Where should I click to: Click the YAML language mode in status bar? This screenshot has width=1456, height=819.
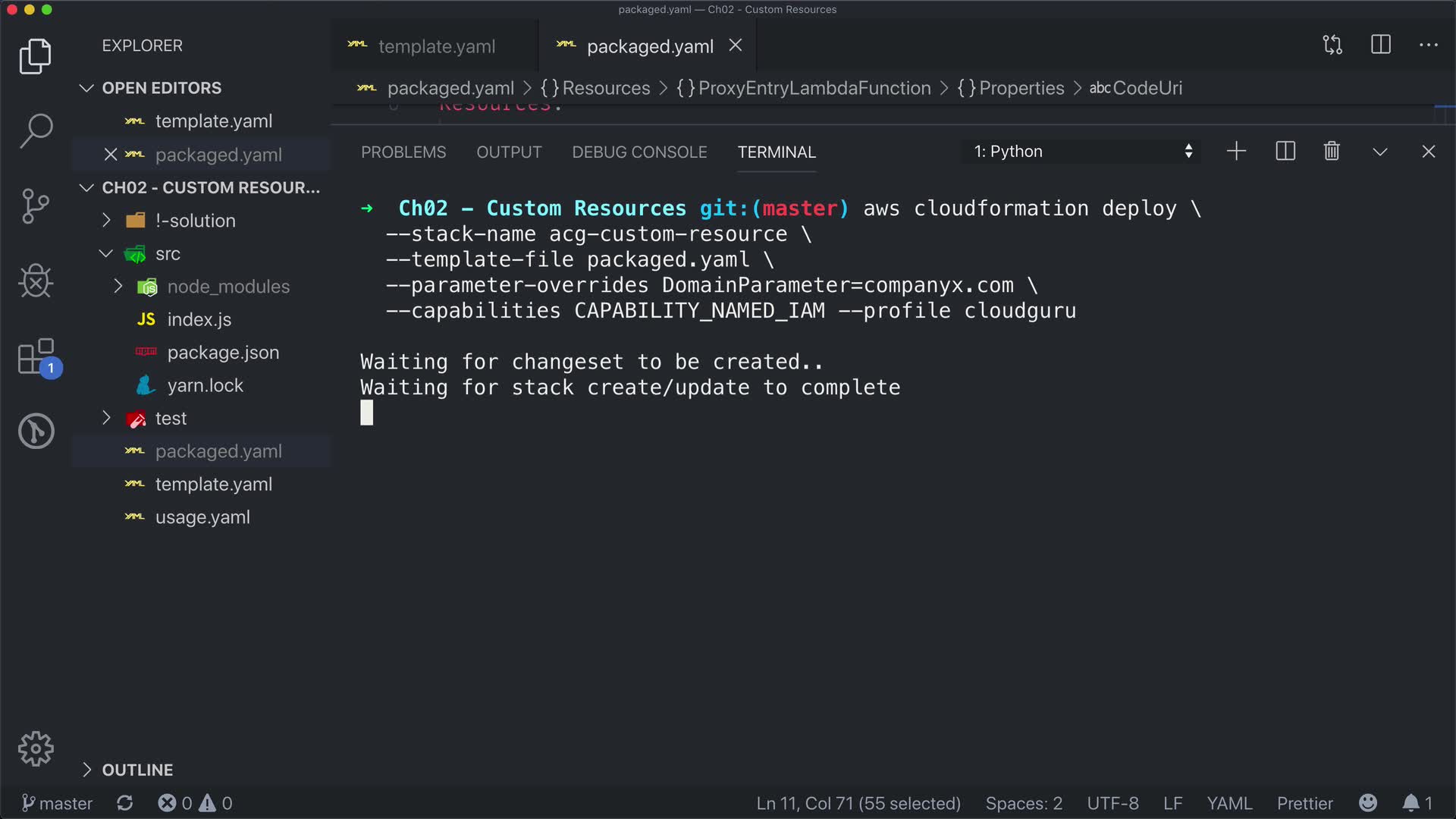click(1229, 803)
